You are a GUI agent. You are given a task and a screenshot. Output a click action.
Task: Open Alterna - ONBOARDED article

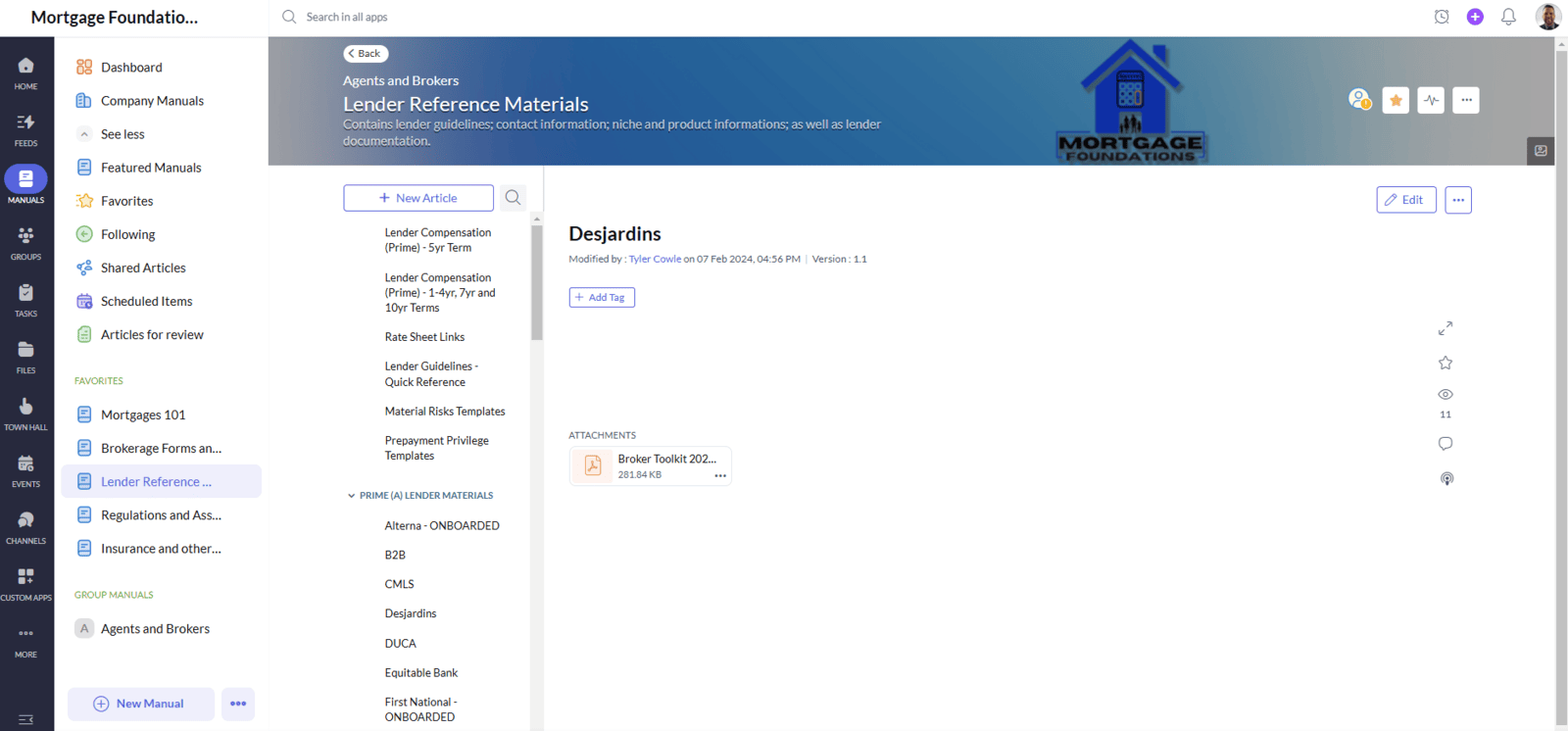pyautogui.click(x=442, y=525)
